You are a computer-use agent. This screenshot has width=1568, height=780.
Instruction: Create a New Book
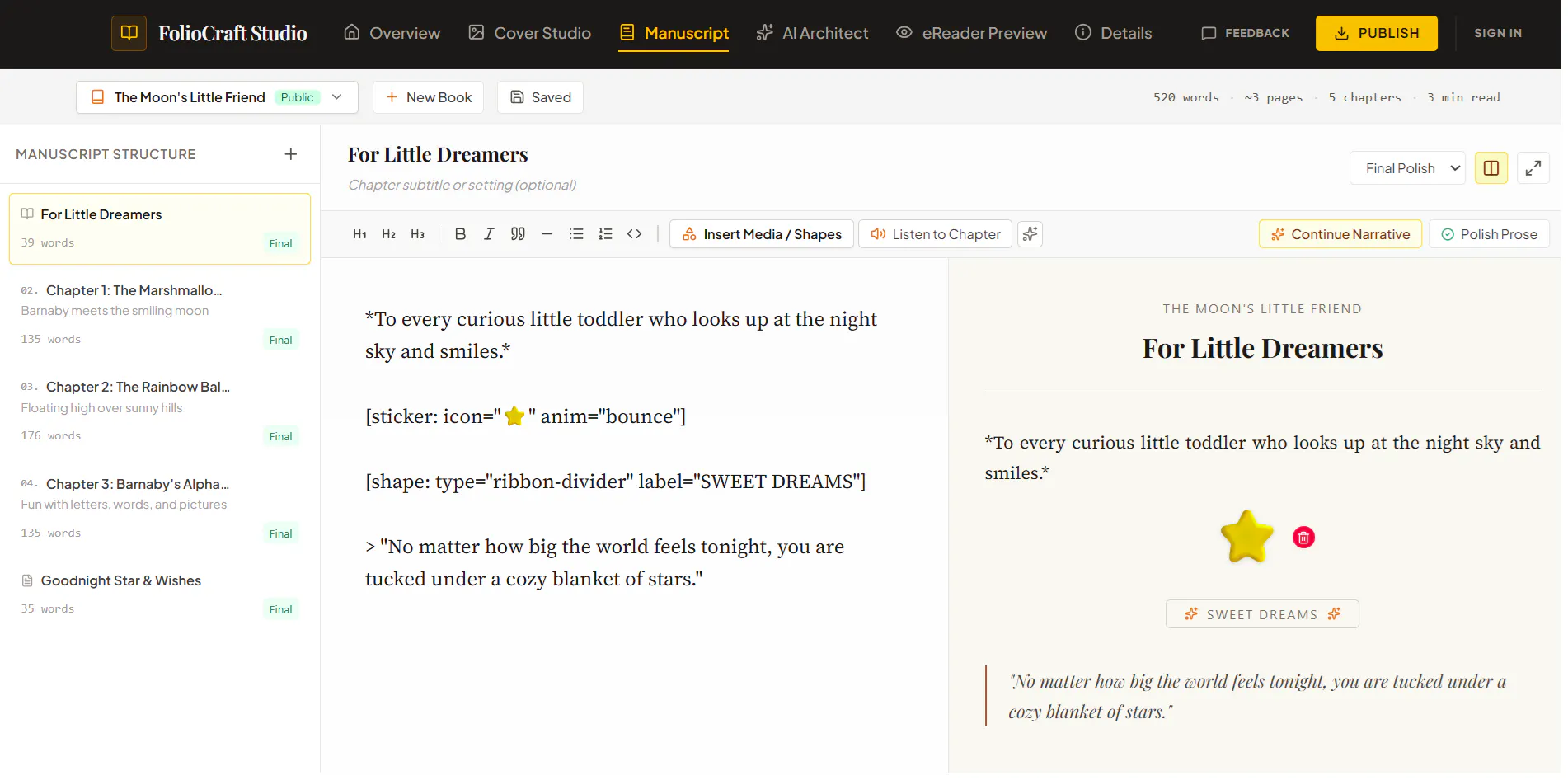tap(428, 97)
